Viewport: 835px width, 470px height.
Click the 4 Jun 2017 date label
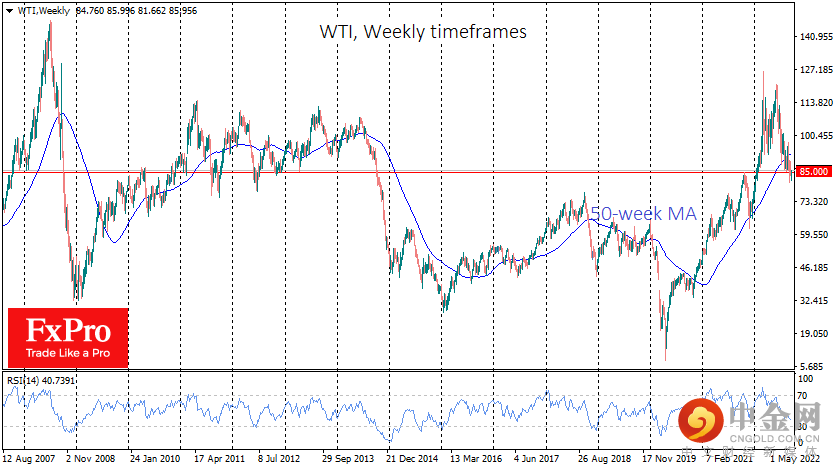click(x=536, y=458)
